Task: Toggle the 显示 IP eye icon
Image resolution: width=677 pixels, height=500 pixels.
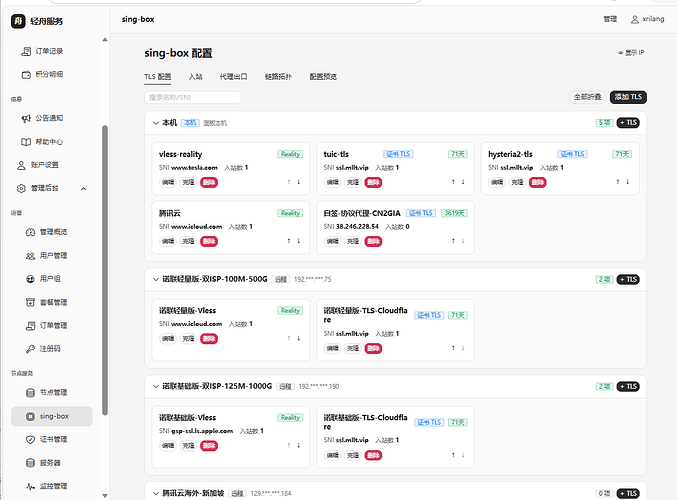Action: pyautogui.click(x=620, y=53)
